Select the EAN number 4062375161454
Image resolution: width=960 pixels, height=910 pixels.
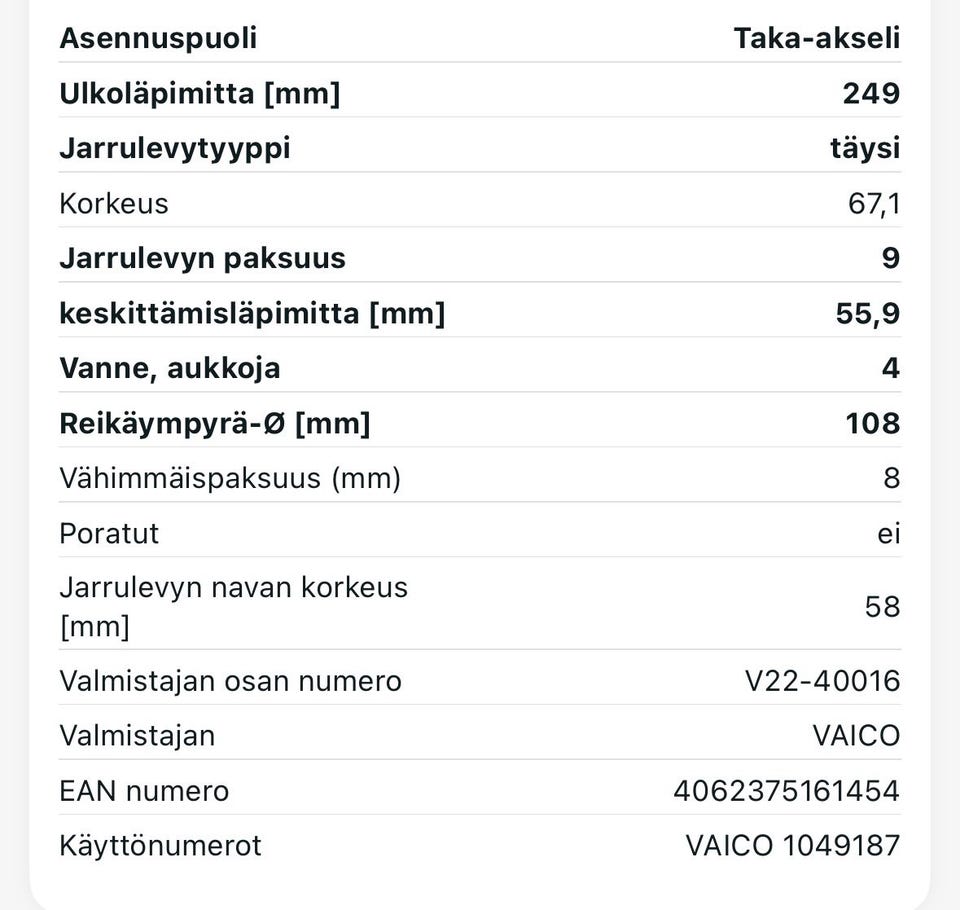[x=786, y=791]
